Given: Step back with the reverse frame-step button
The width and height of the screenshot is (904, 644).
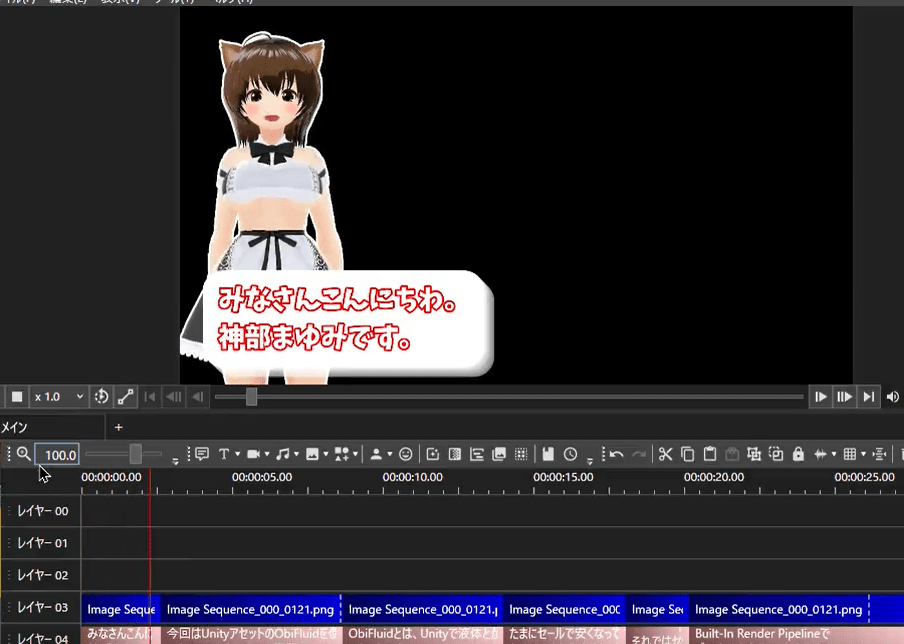Looking at the screenshot, I should click(x=174, y=397).
